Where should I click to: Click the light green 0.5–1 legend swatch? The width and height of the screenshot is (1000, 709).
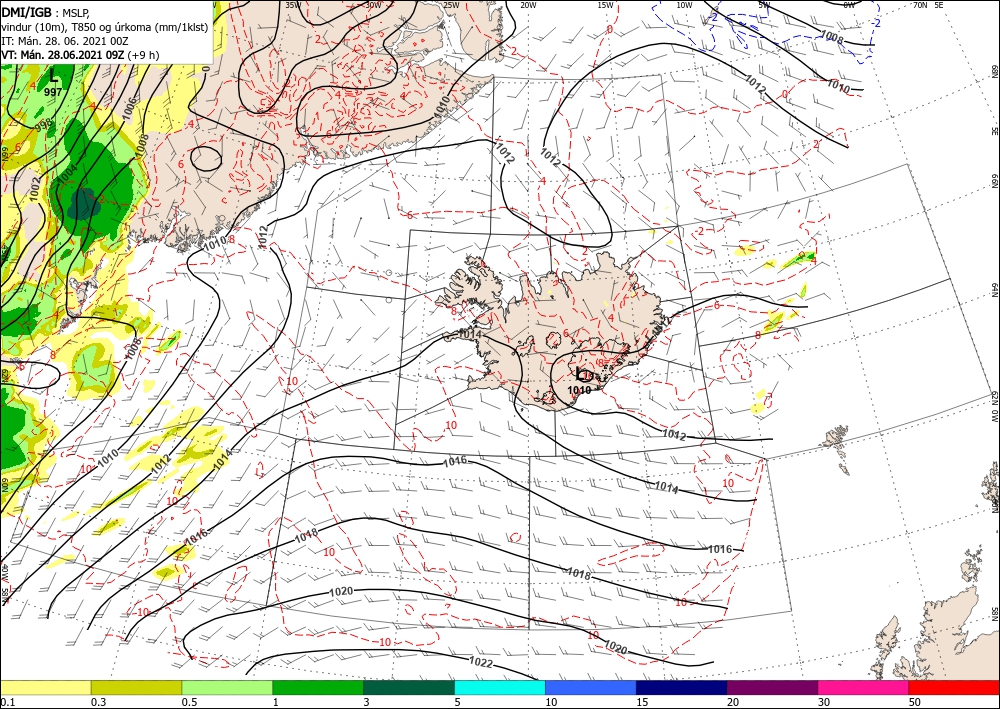pyautogui.click(x=227, y=687)
